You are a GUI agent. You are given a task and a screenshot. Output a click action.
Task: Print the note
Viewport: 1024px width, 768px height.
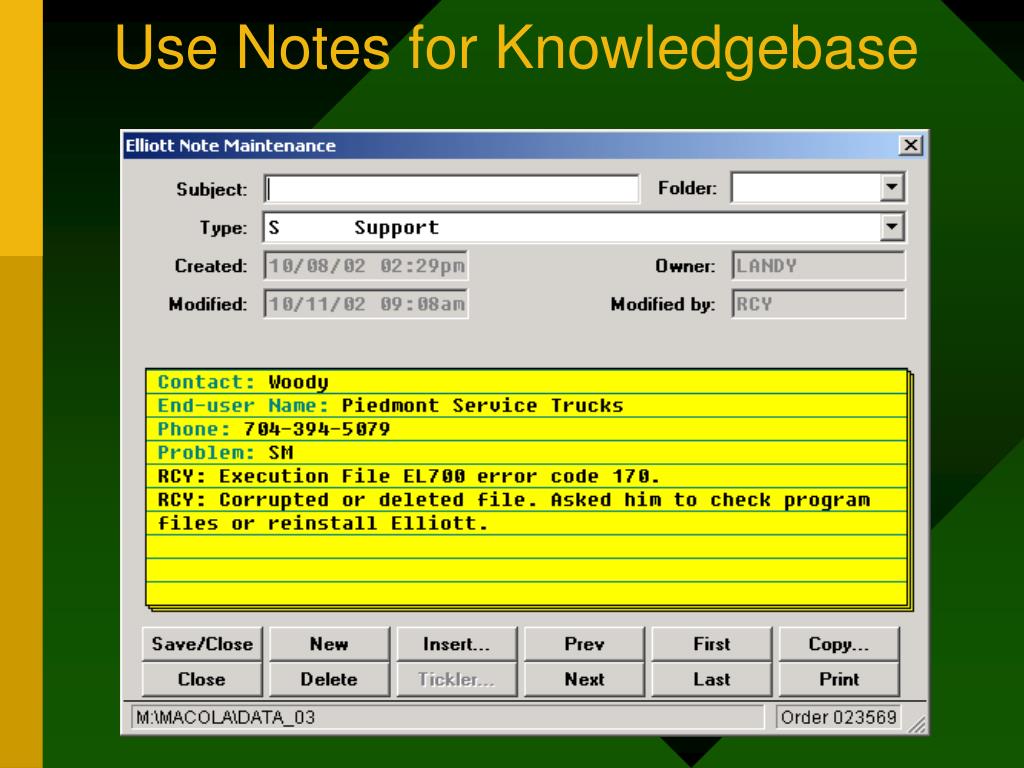pos(839,679)
